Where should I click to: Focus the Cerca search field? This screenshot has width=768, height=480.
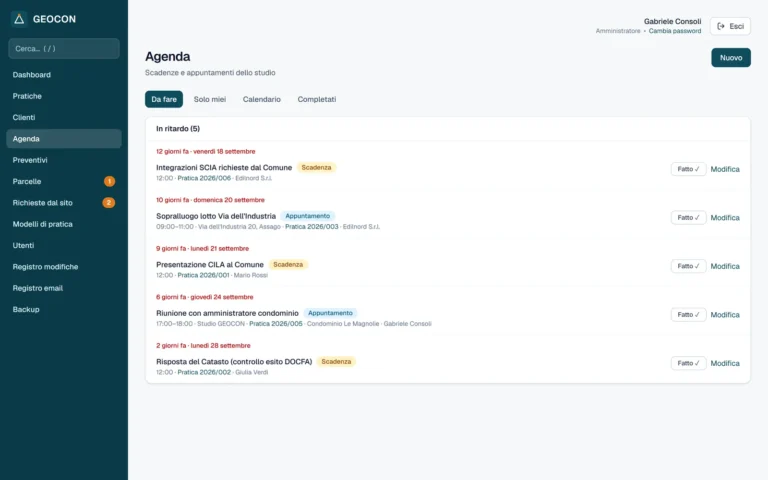pyautogui.click(x=64, y=48)
